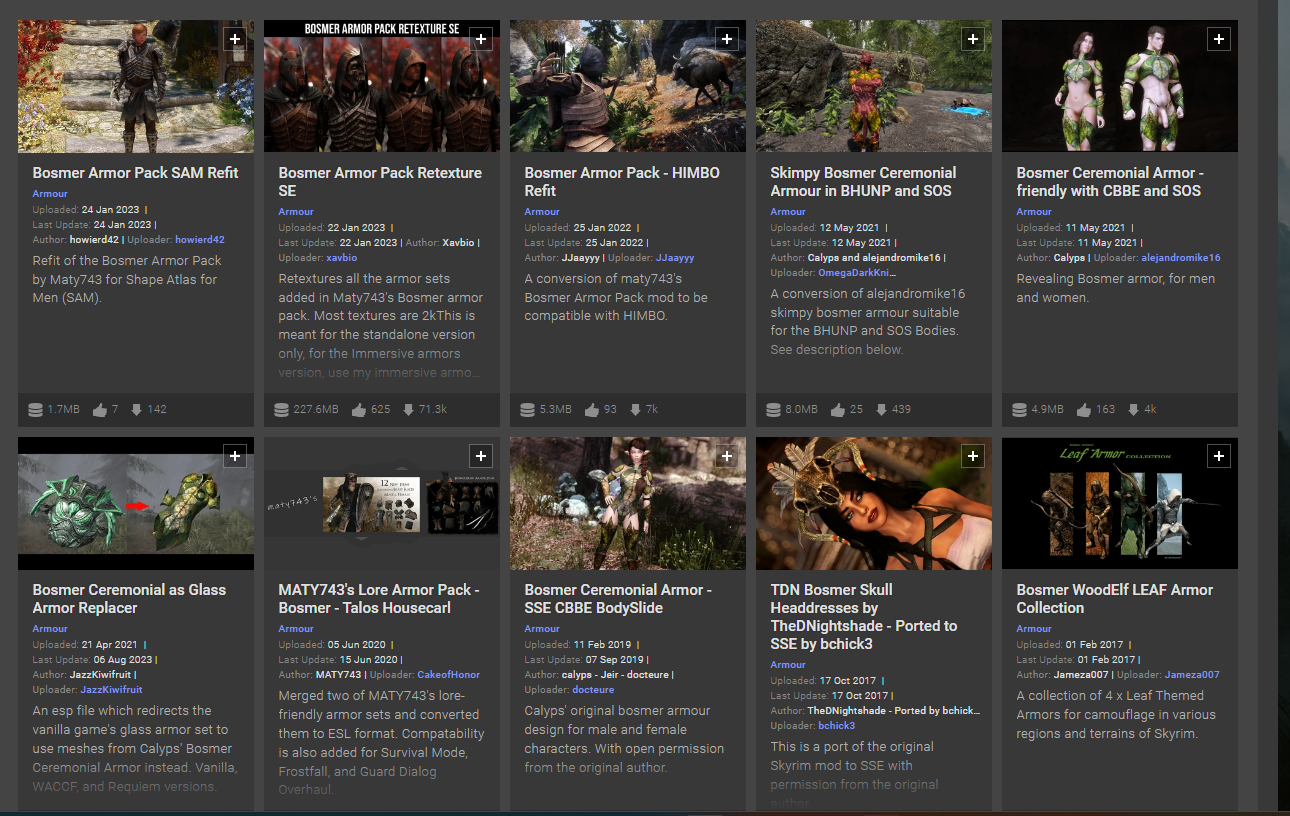Screen dimensions: 1290x816
Task: Click plus icon on Bosmer Armor Pack Retexture SE
Action: (x=481, y=39)
